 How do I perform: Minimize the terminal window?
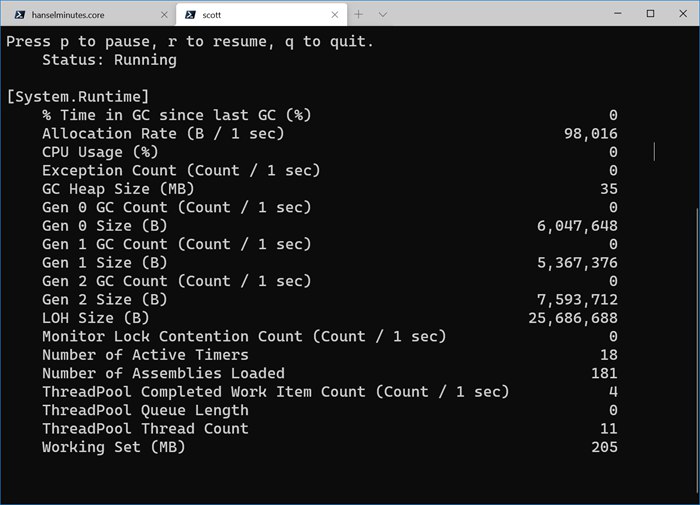coord(618,13)
